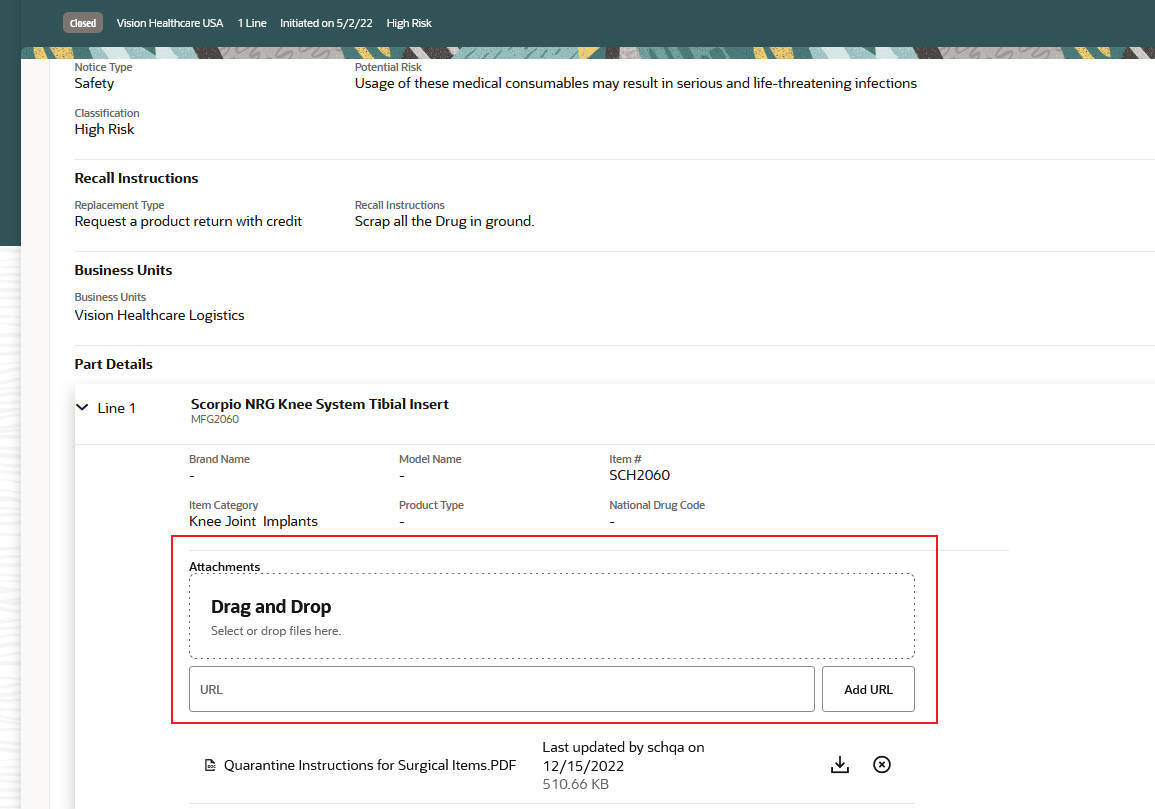Viewport: 1155px width, 809px height.
Task: Click the Recall Instructions section heading
Action: (136, 178)
